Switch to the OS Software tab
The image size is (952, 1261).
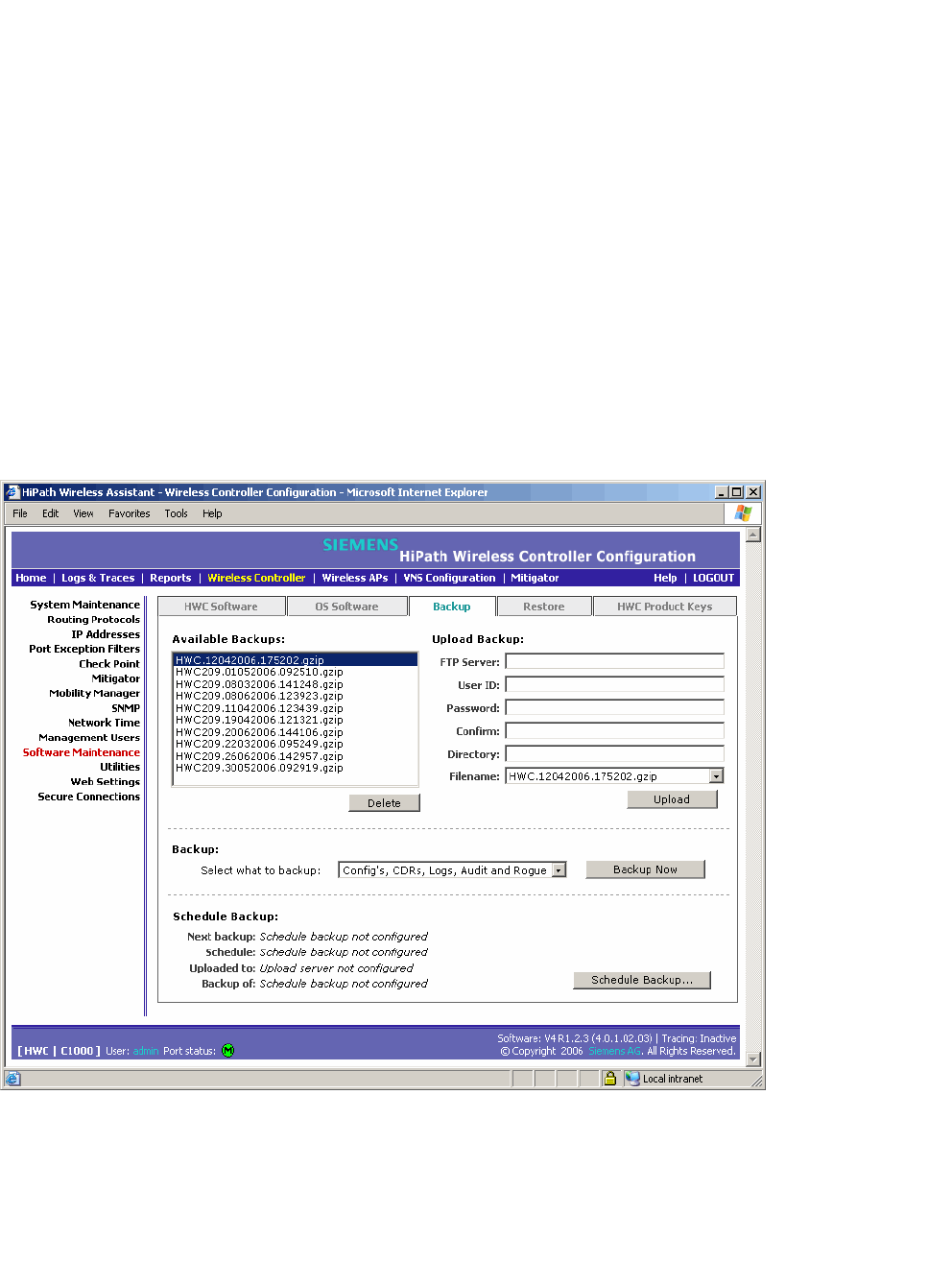click(347, 607)
